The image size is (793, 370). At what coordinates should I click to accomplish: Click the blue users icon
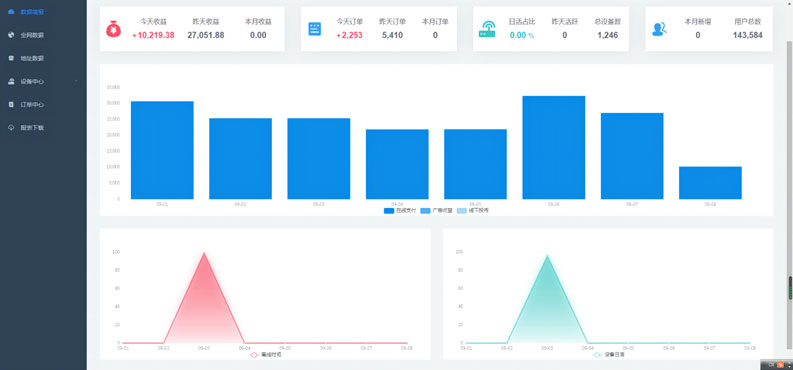click(x=659, y=29)
